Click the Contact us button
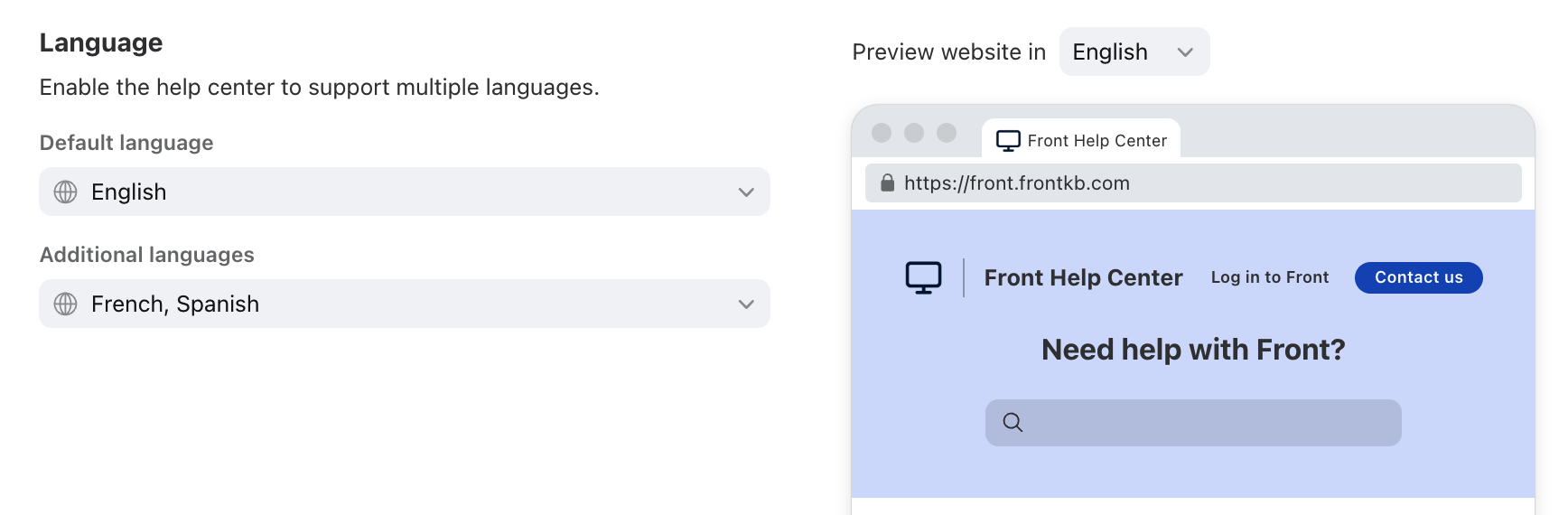 click(x=1419, y=277)
